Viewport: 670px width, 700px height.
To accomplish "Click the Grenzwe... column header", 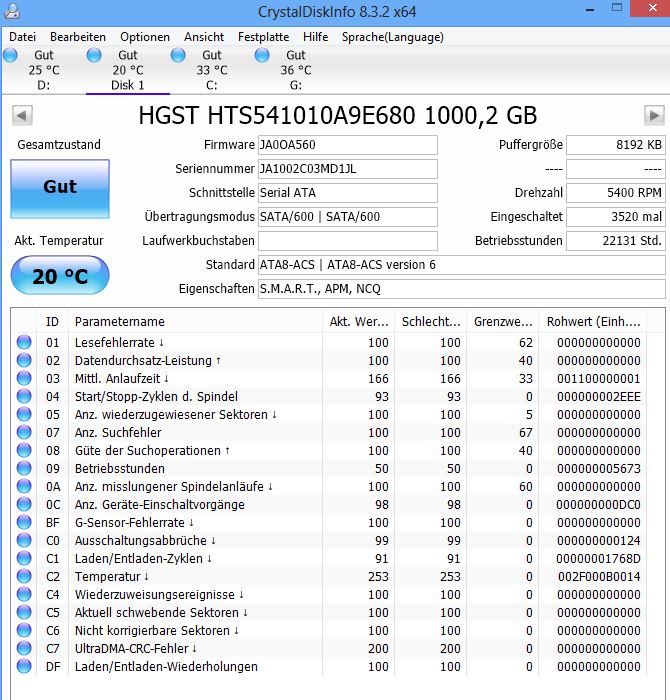I will [x=503, y=321].
